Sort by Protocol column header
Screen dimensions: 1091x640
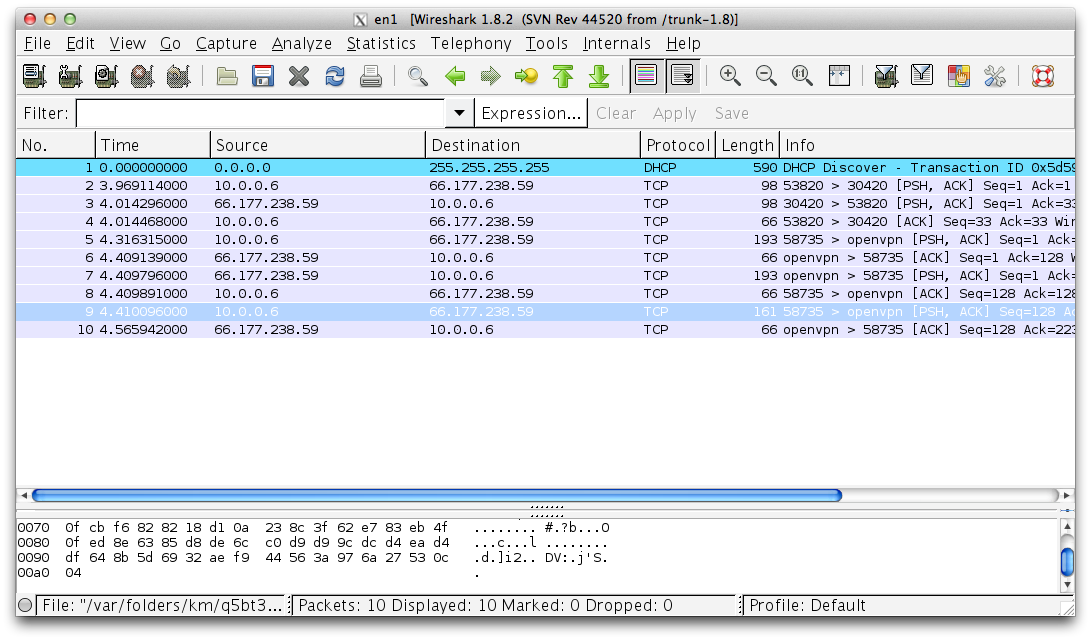[678, 145]
